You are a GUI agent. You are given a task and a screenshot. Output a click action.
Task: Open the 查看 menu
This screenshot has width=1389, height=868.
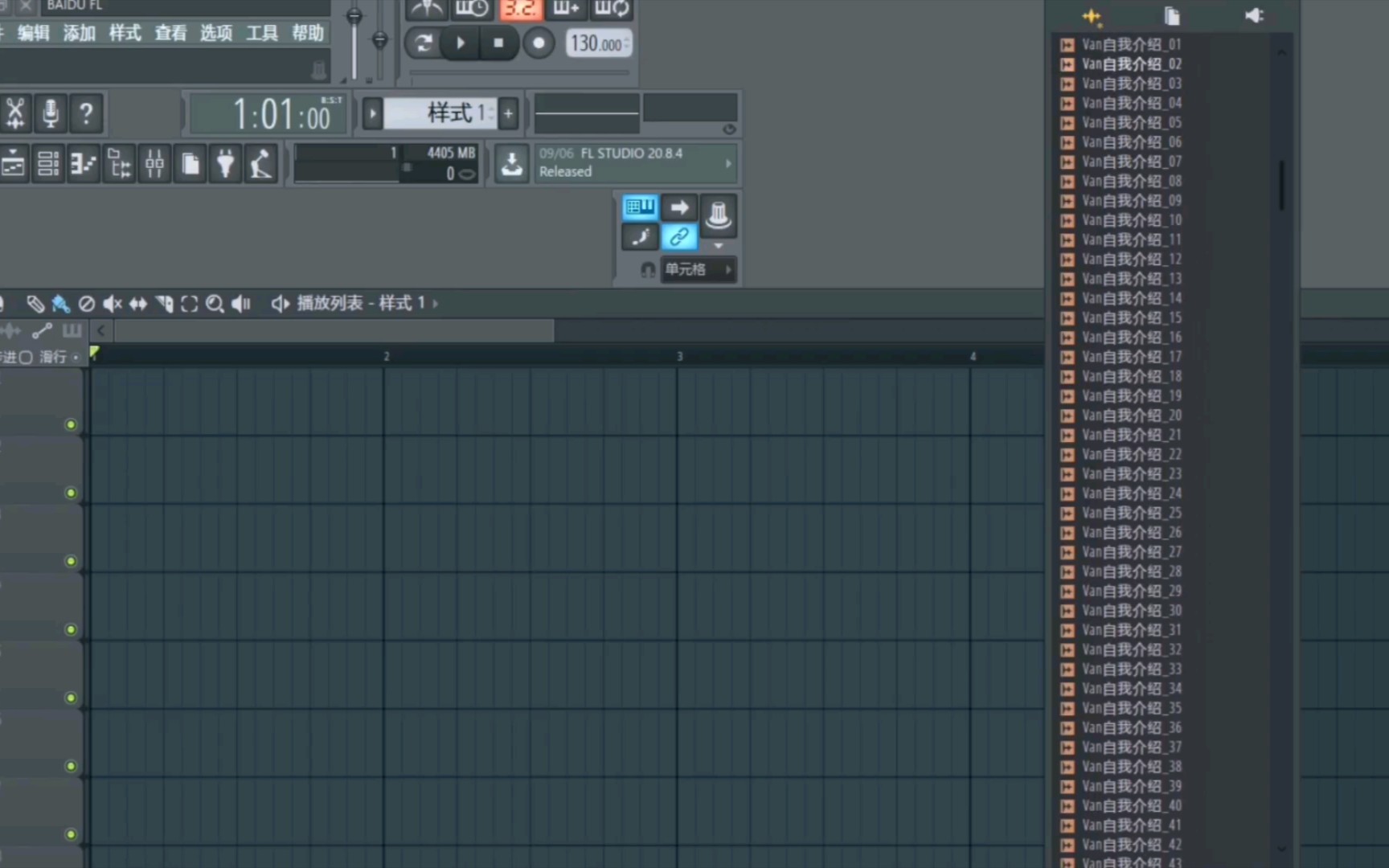point(170,33)
